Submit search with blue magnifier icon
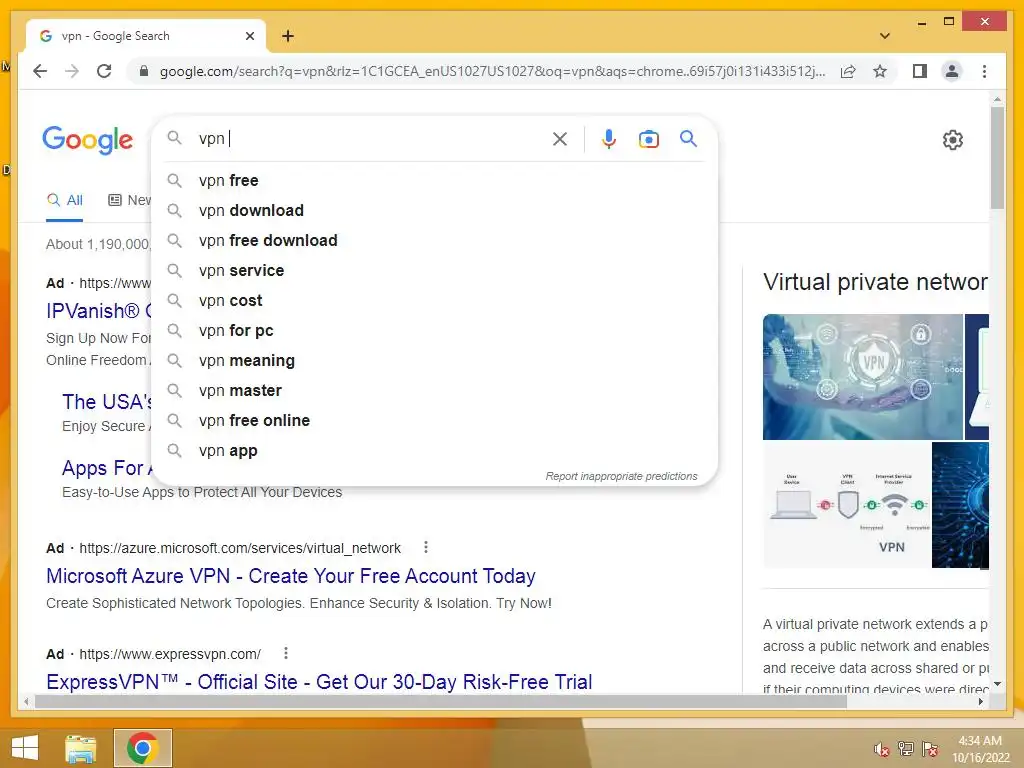The image size is (1024, 768). 688,138
